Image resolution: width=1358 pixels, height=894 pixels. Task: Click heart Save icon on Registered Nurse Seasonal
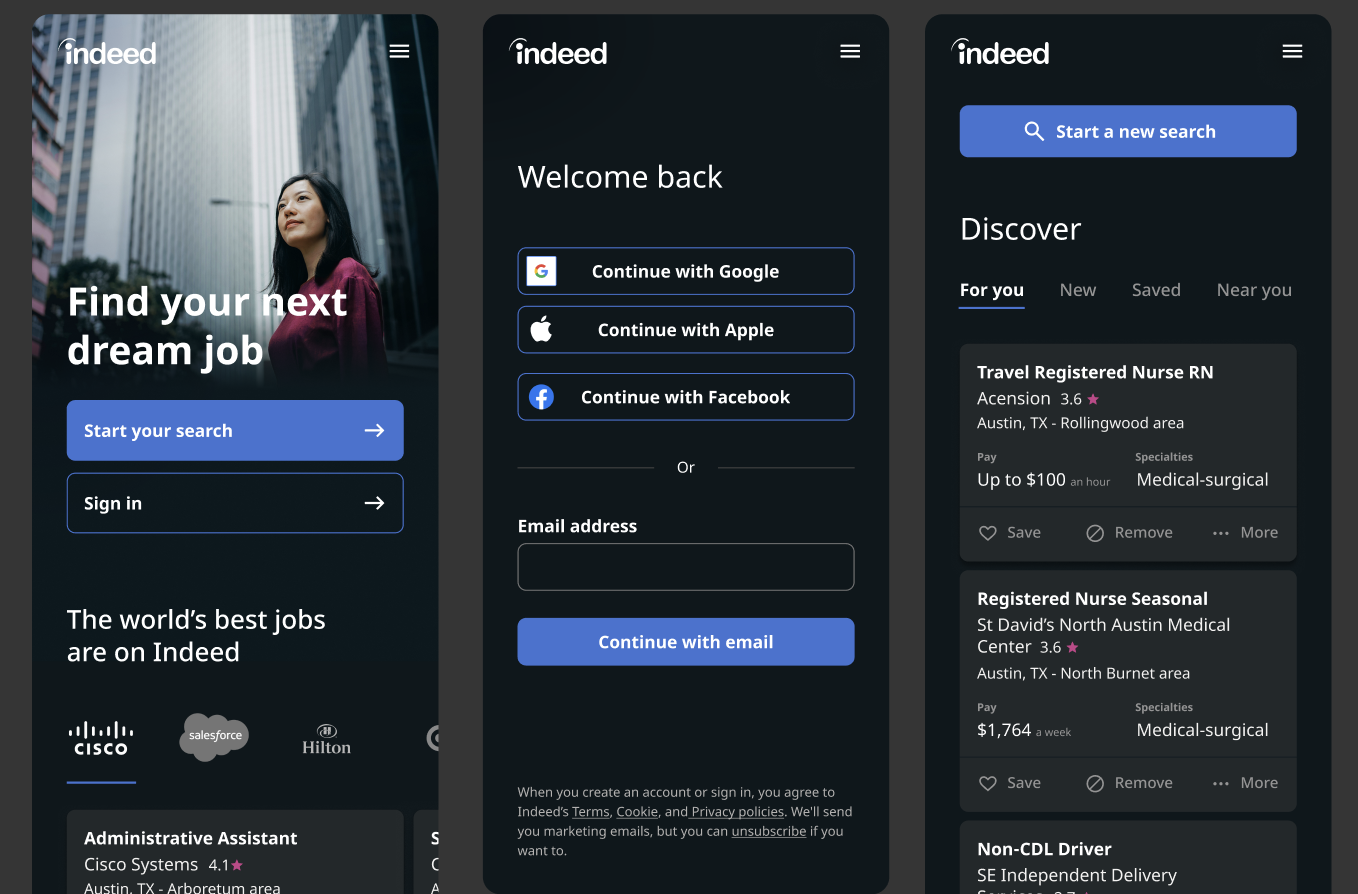987,783
